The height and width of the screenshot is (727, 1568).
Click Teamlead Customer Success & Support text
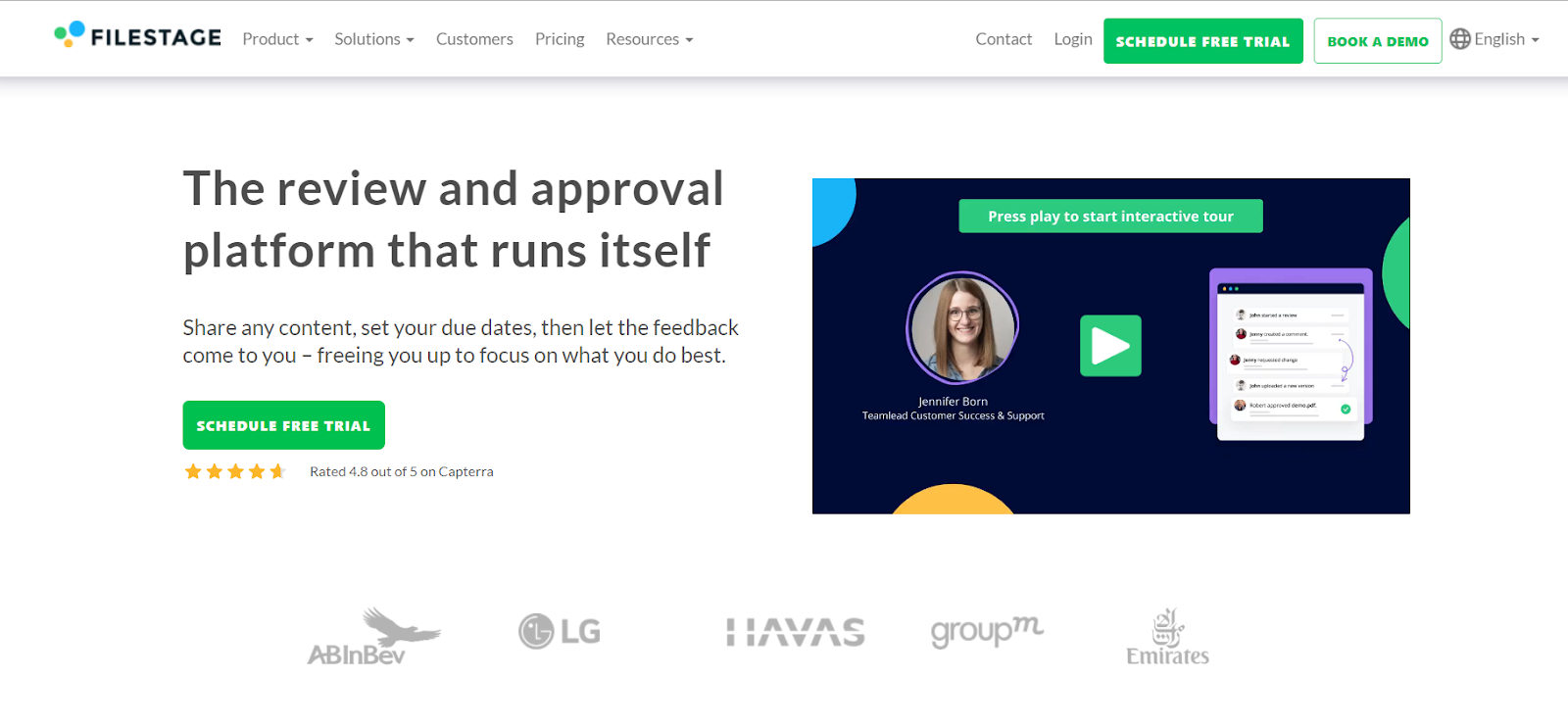point(953,416)
